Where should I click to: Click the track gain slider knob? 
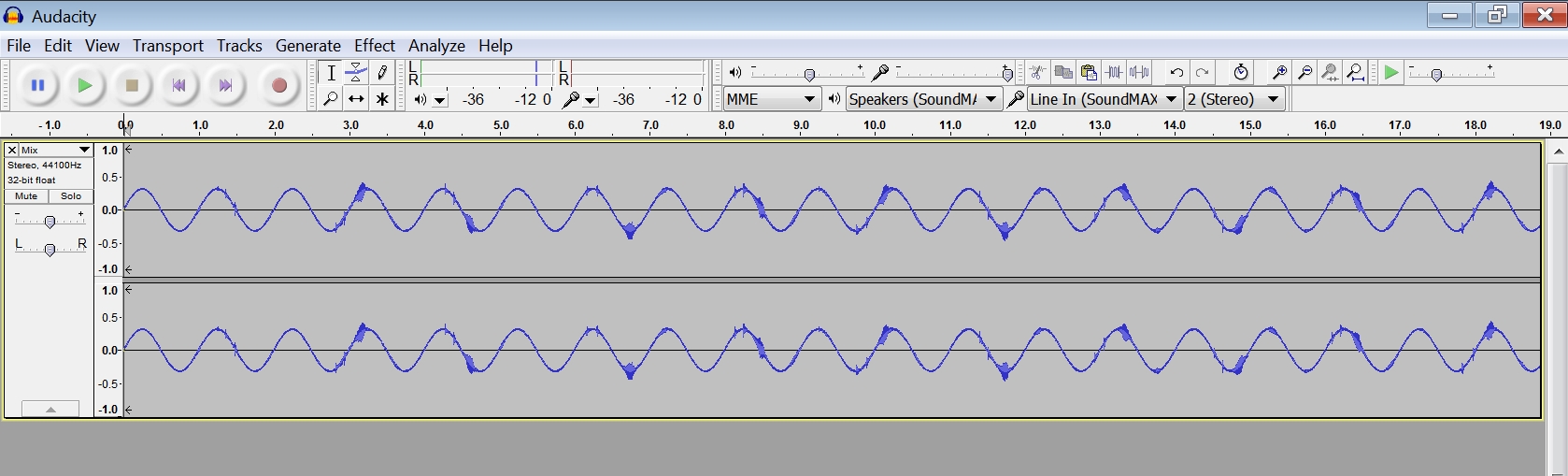pyautogui.click(x=50, y=222)
